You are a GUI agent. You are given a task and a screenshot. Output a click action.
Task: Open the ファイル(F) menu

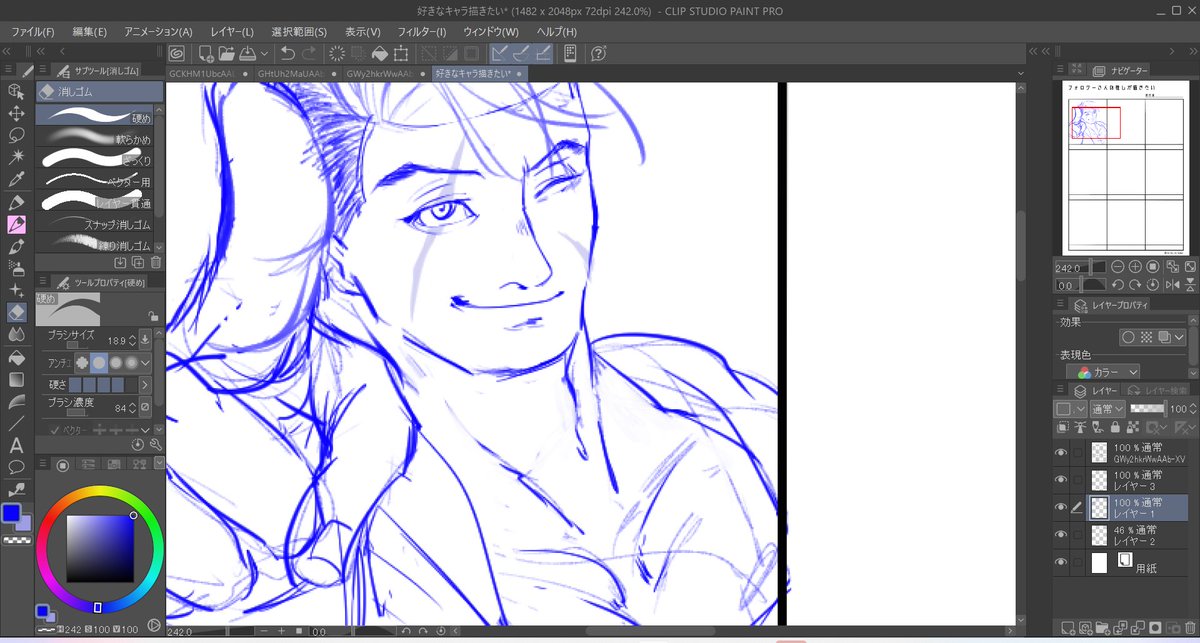[33, 31]
